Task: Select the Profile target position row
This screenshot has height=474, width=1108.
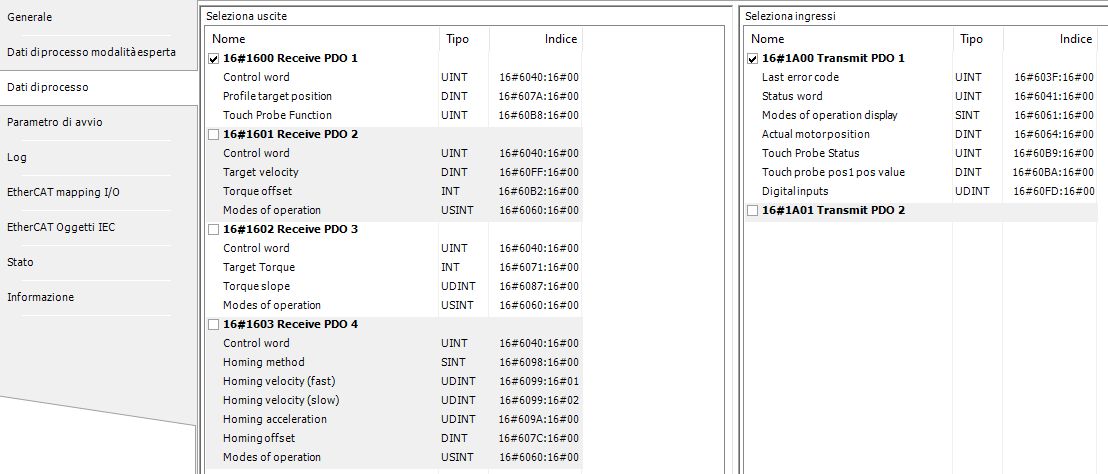Action: coord(277,96)
